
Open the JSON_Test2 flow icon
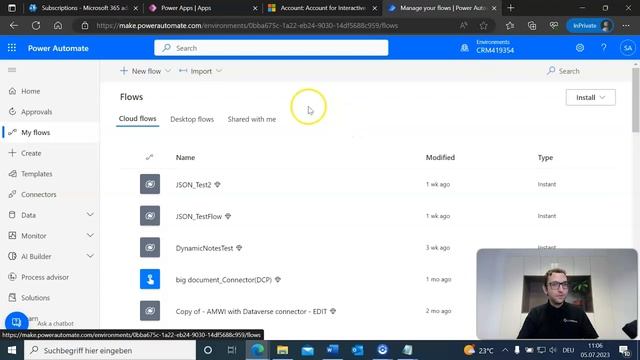click(x=150, y=184)
